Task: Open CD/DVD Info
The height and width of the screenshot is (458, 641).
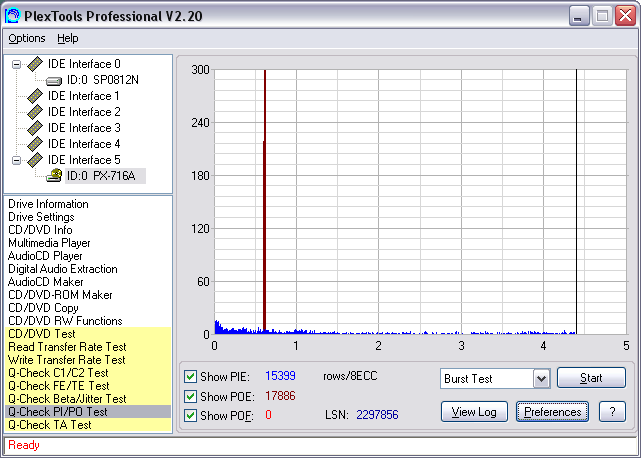Action: click(x=40, y=230)
